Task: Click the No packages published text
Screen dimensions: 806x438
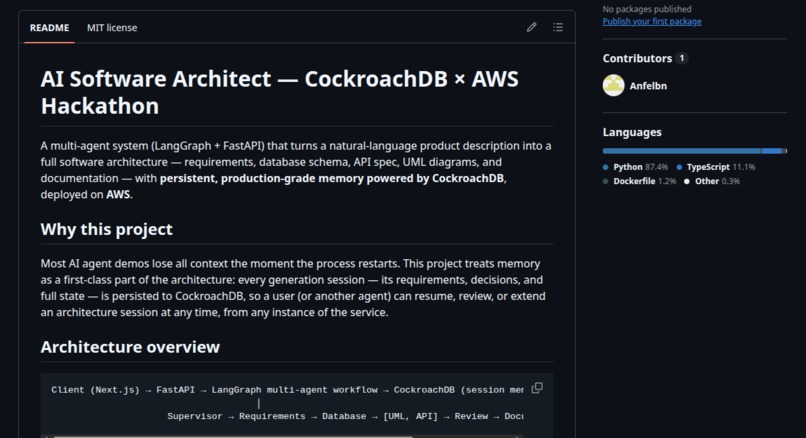Action: click(x=647, y=9)
